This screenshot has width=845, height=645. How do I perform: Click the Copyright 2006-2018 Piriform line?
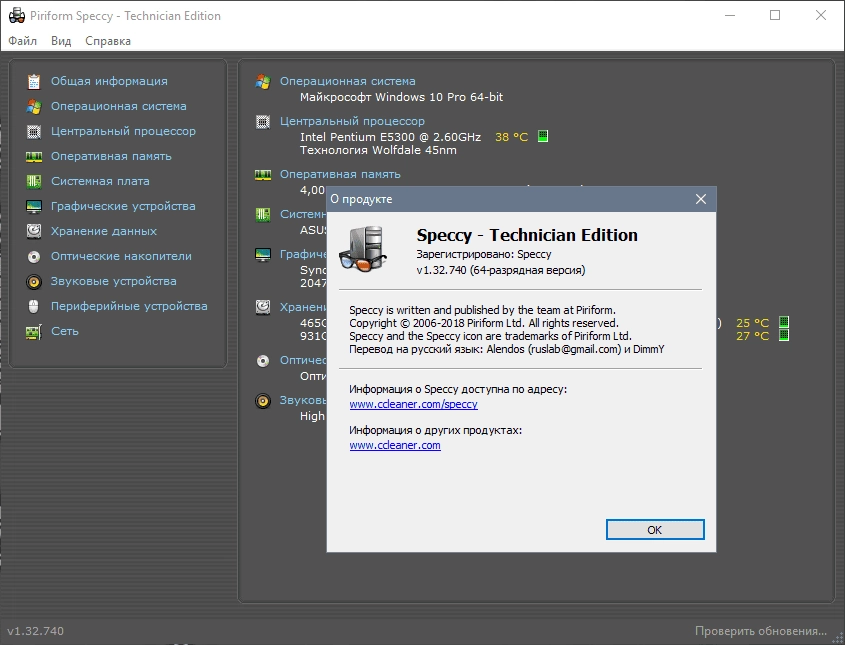click(483, 323)
